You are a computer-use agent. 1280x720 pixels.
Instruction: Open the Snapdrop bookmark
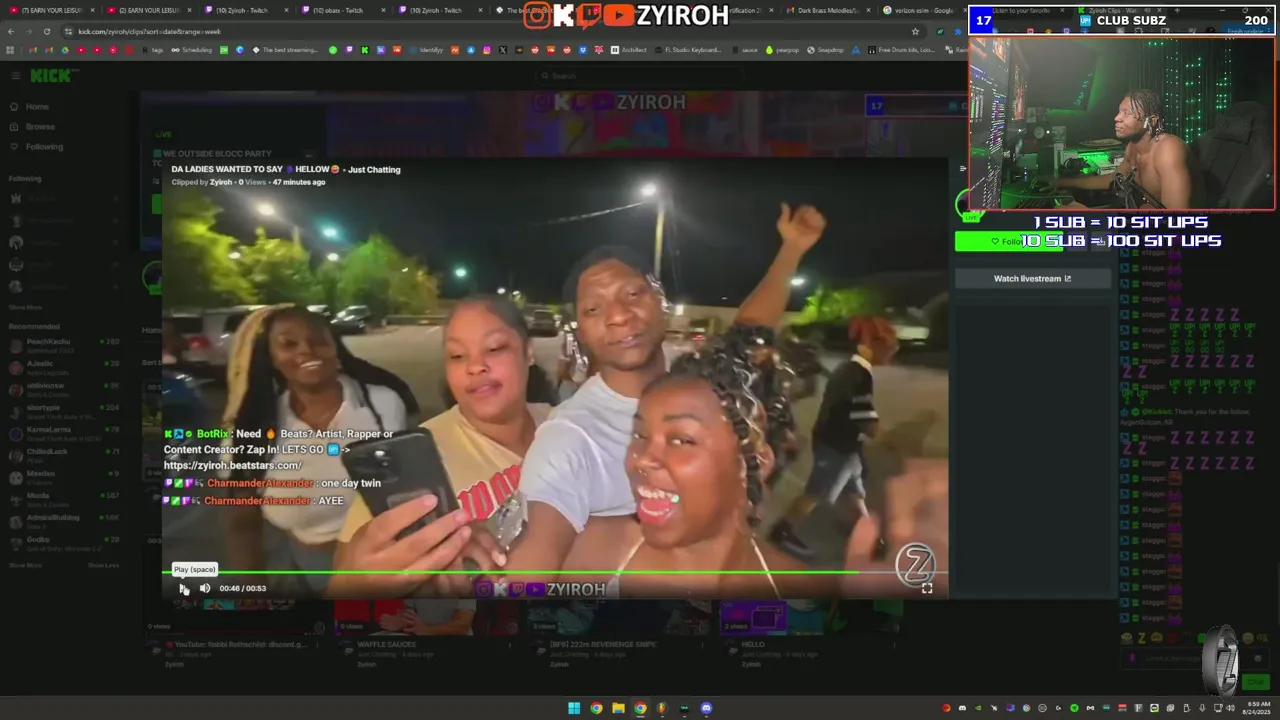[x=825, y=50]
